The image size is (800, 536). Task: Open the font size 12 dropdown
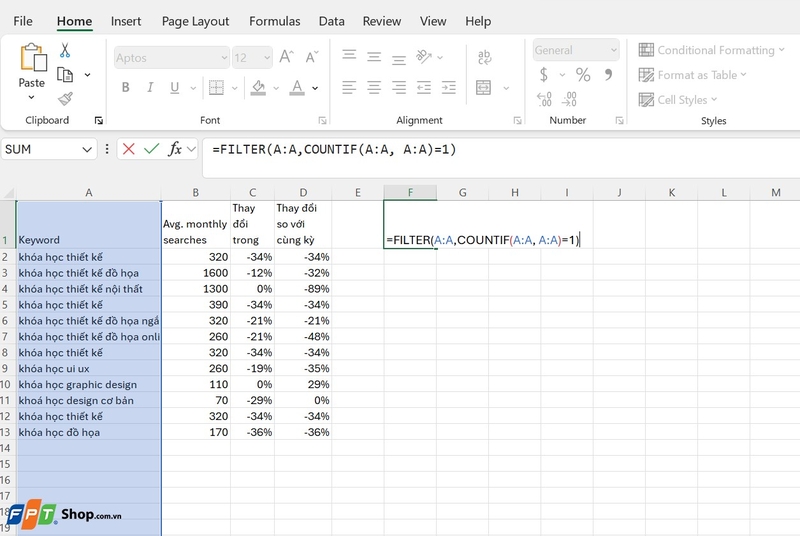point(267,58)
